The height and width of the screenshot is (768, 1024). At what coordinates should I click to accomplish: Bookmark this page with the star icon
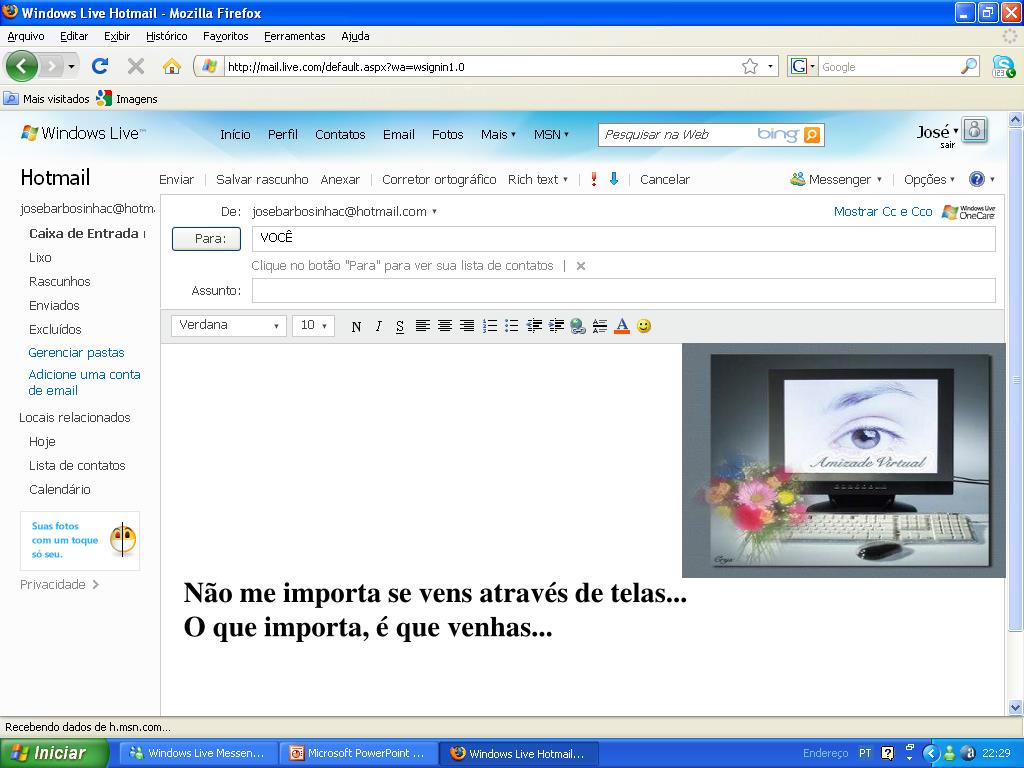(750, 67)
